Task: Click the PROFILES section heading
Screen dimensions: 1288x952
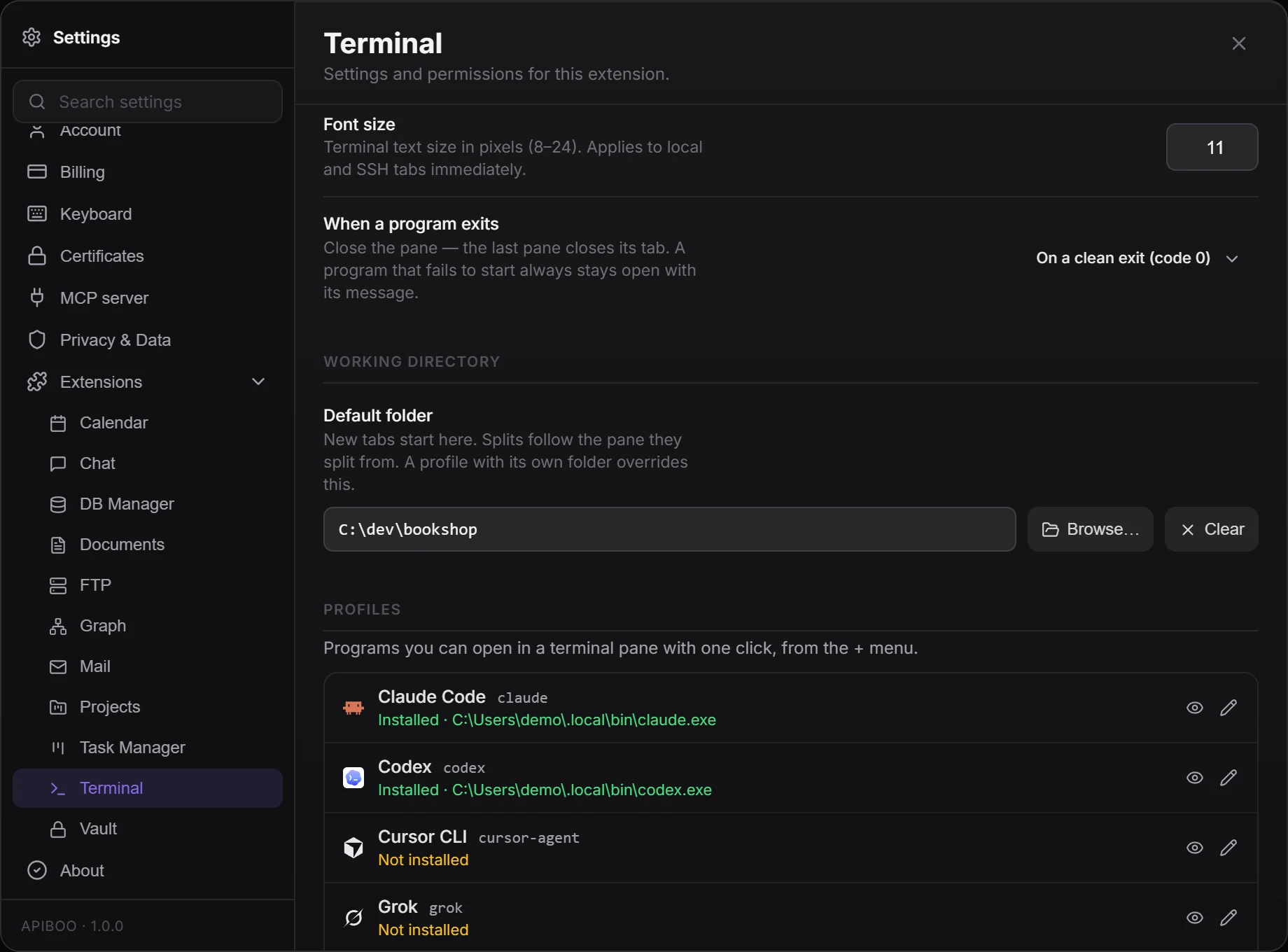Action: [x=362, y=610]
